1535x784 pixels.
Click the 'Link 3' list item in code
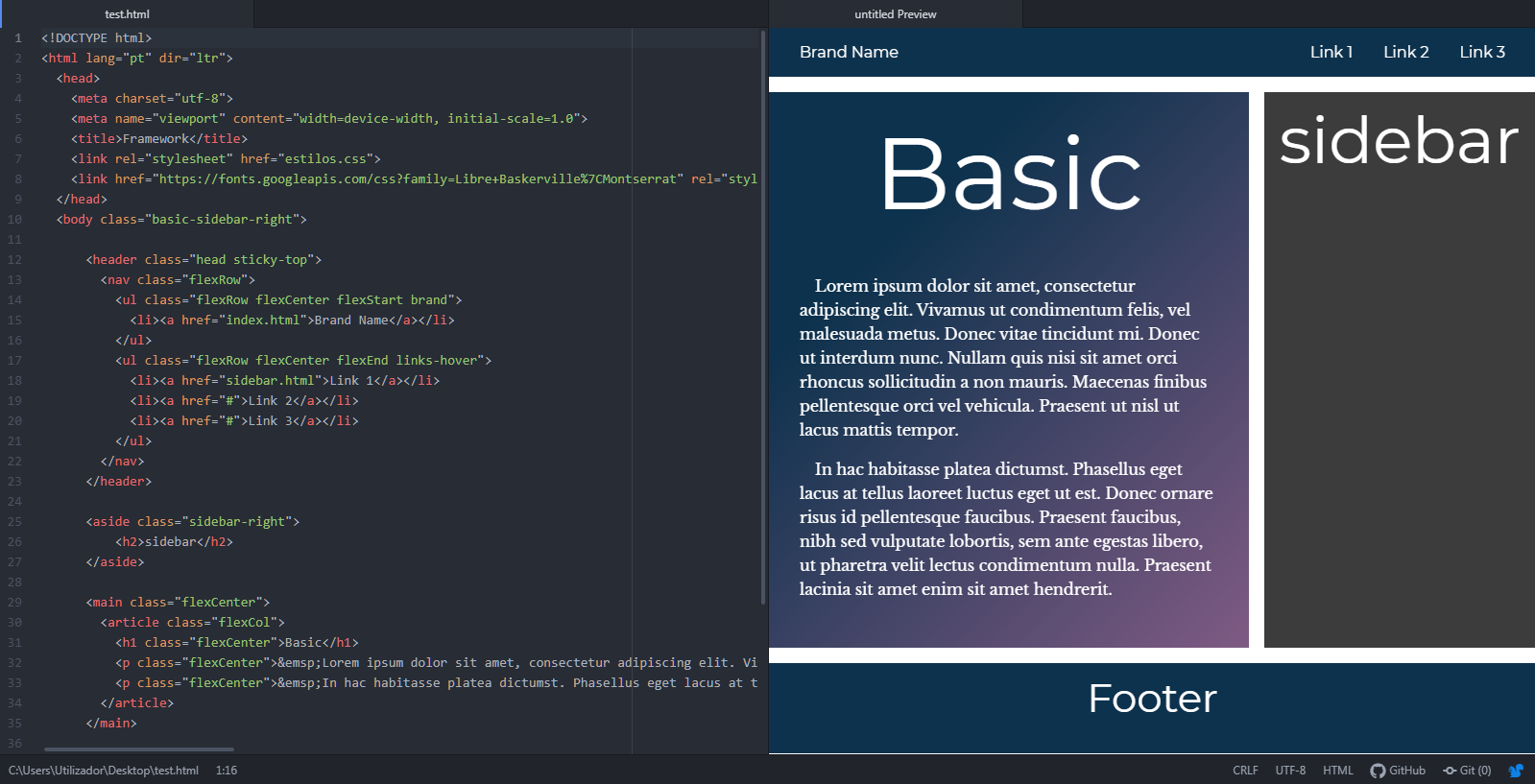244,421
